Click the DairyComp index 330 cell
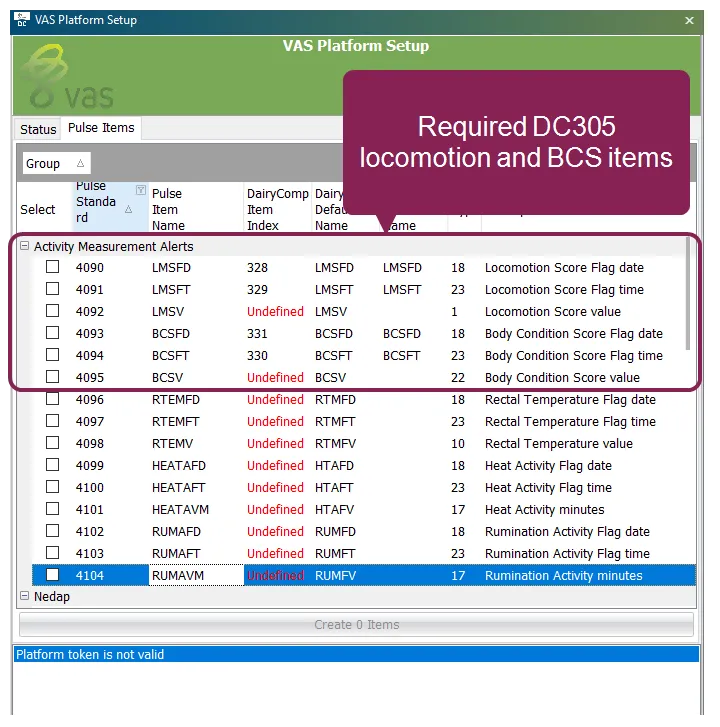The width and height of the screenshot is (720, 727). [x=257, y=356]
